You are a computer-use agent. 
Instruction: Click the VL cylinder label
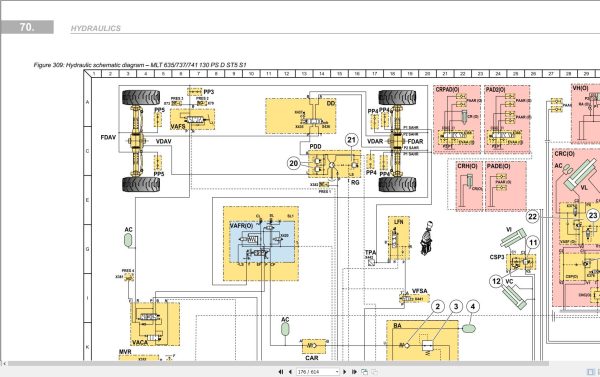click(584, 188)
